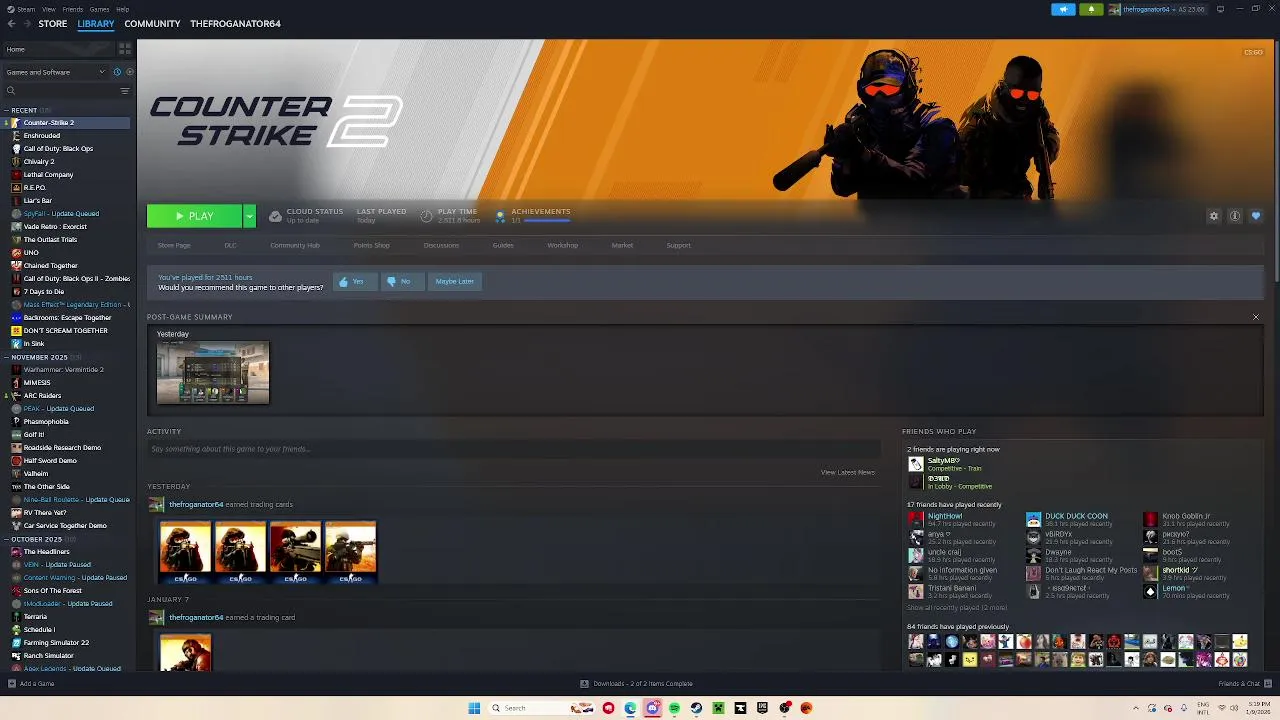Image resolution: width=1280 pixels, height=720 pixels.
Task: Open Discord from the taskbar
Action: 652,708
